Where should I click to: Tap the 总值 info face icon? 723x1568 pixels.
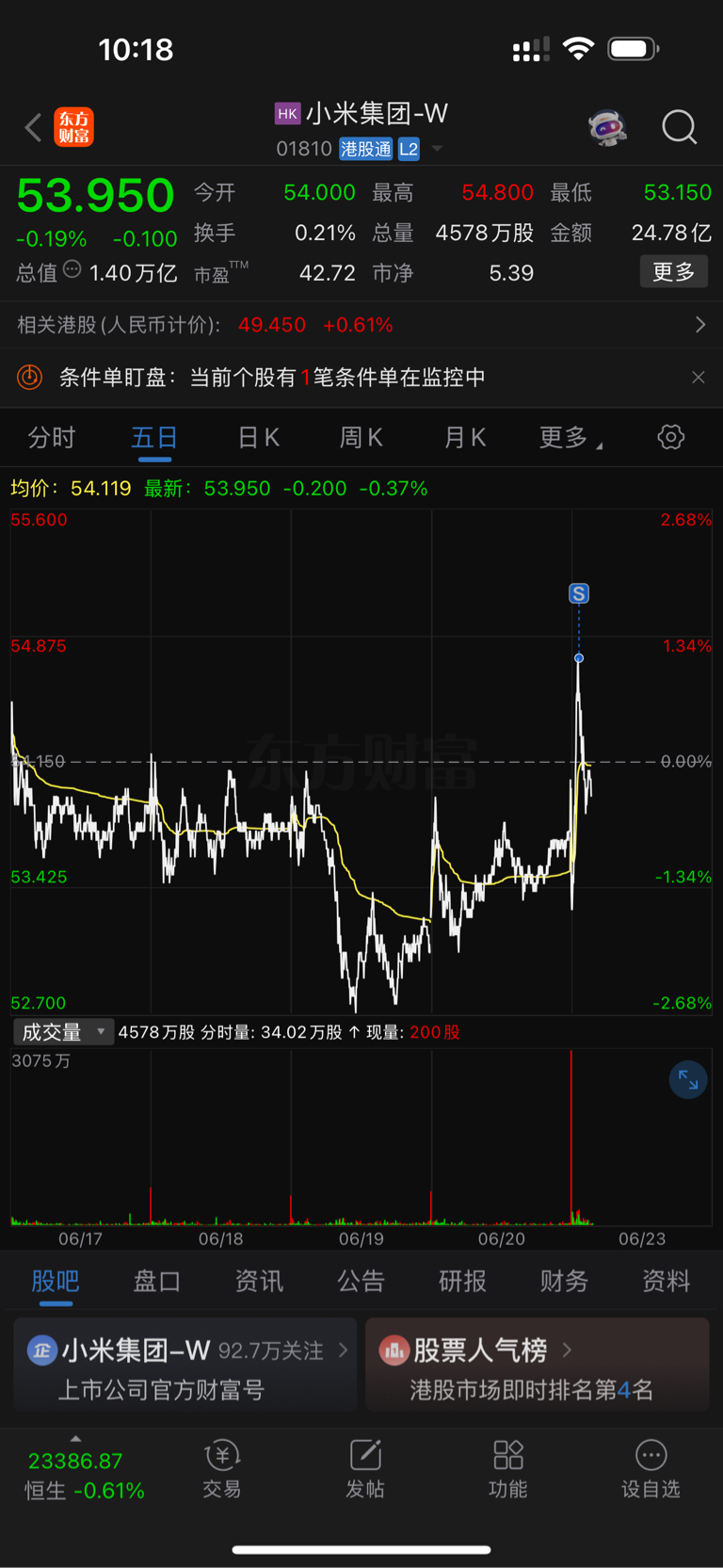coord(72,270)
